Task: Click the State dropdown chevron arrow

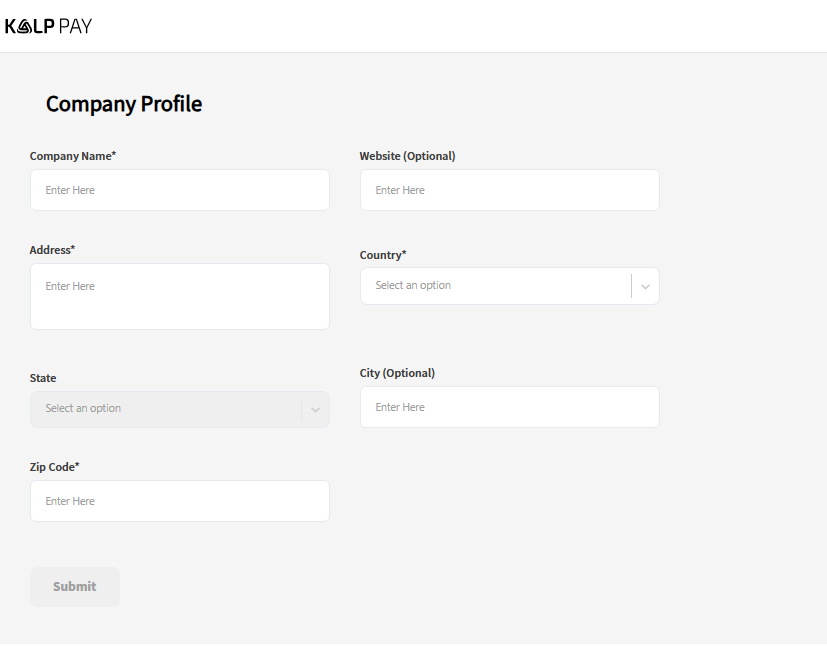Action: point(315,409)
